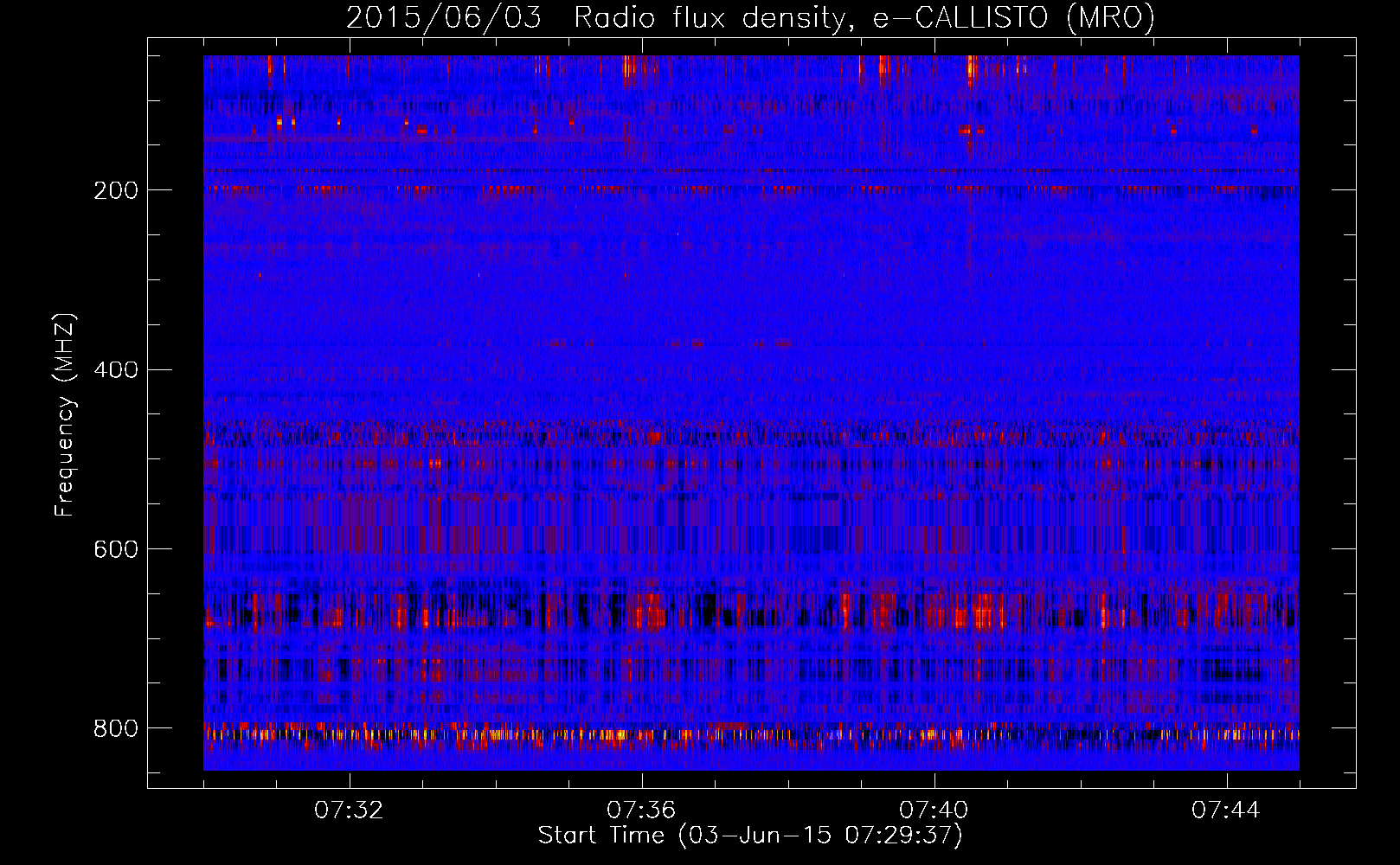Click the "Start Time (03-Jun-15 07:29:37)" label

click(x=750, y=836)
